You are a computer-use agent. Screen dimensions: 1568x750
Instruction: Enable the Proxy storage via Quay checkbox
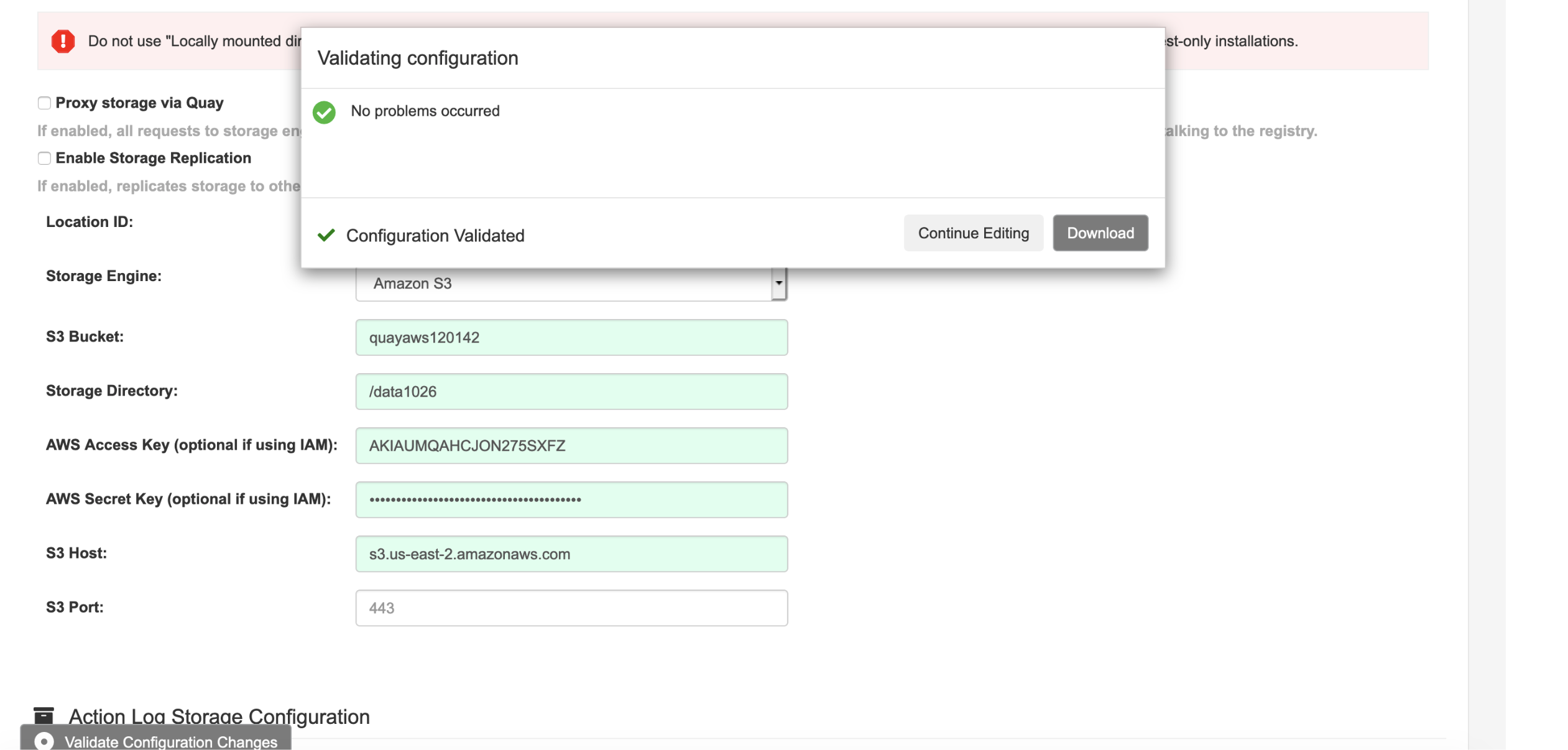coord(44,103)
